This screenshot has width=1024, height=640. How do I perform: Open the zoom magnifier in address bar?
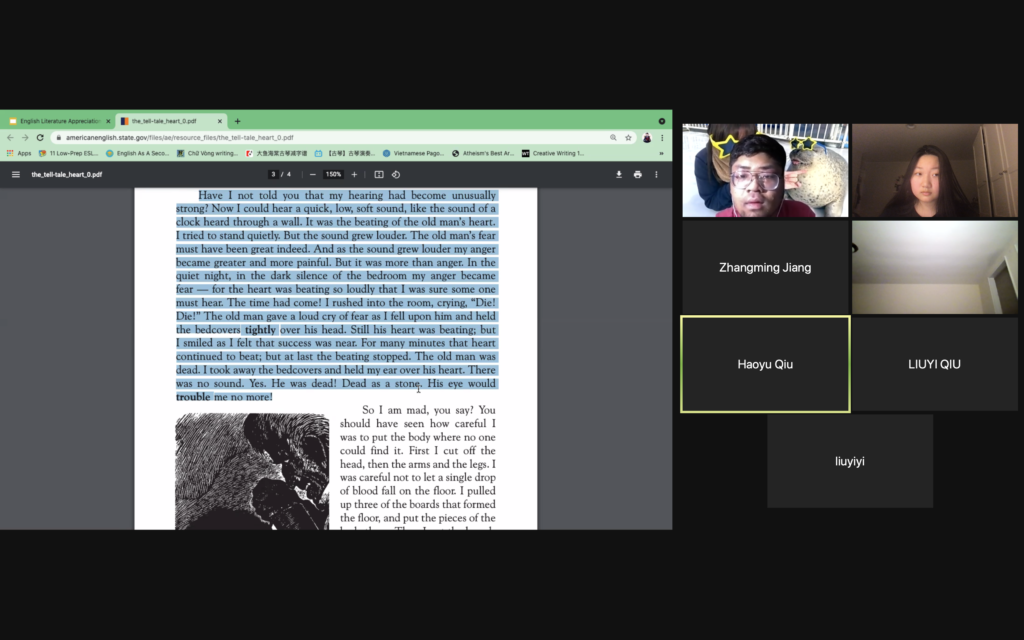point(613,138)
